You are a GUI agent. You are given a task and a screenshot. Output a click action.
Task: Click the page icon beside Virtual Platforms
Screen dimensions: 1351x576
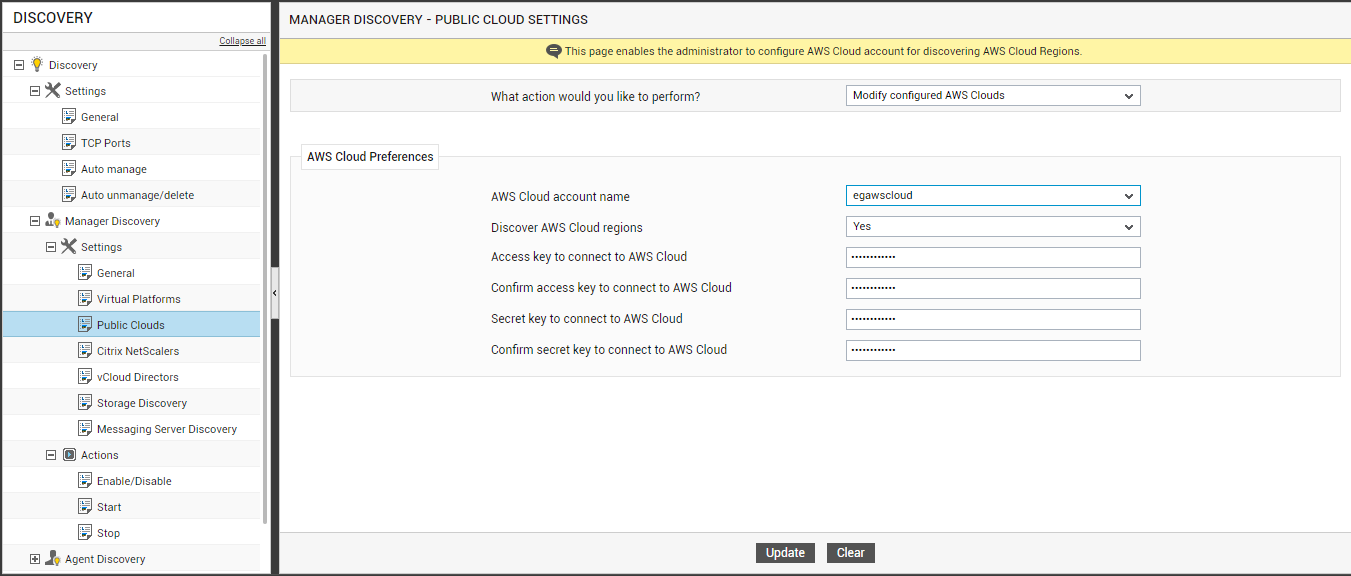pos(85,298)
